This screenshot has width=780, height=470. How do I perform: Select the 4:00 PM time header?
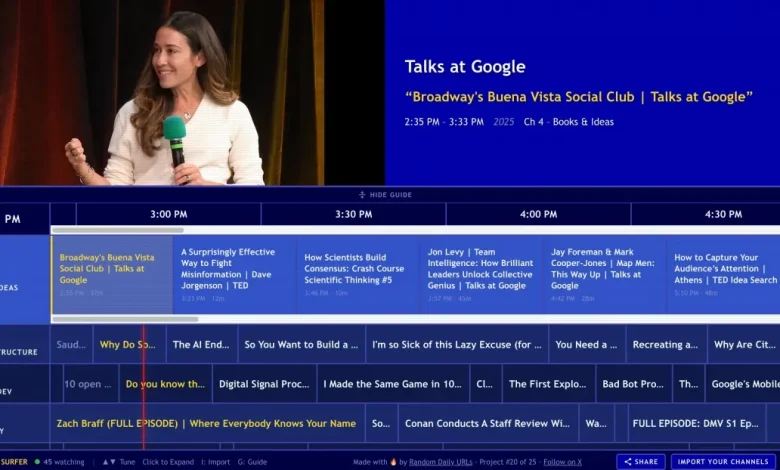tap(538, 214)
